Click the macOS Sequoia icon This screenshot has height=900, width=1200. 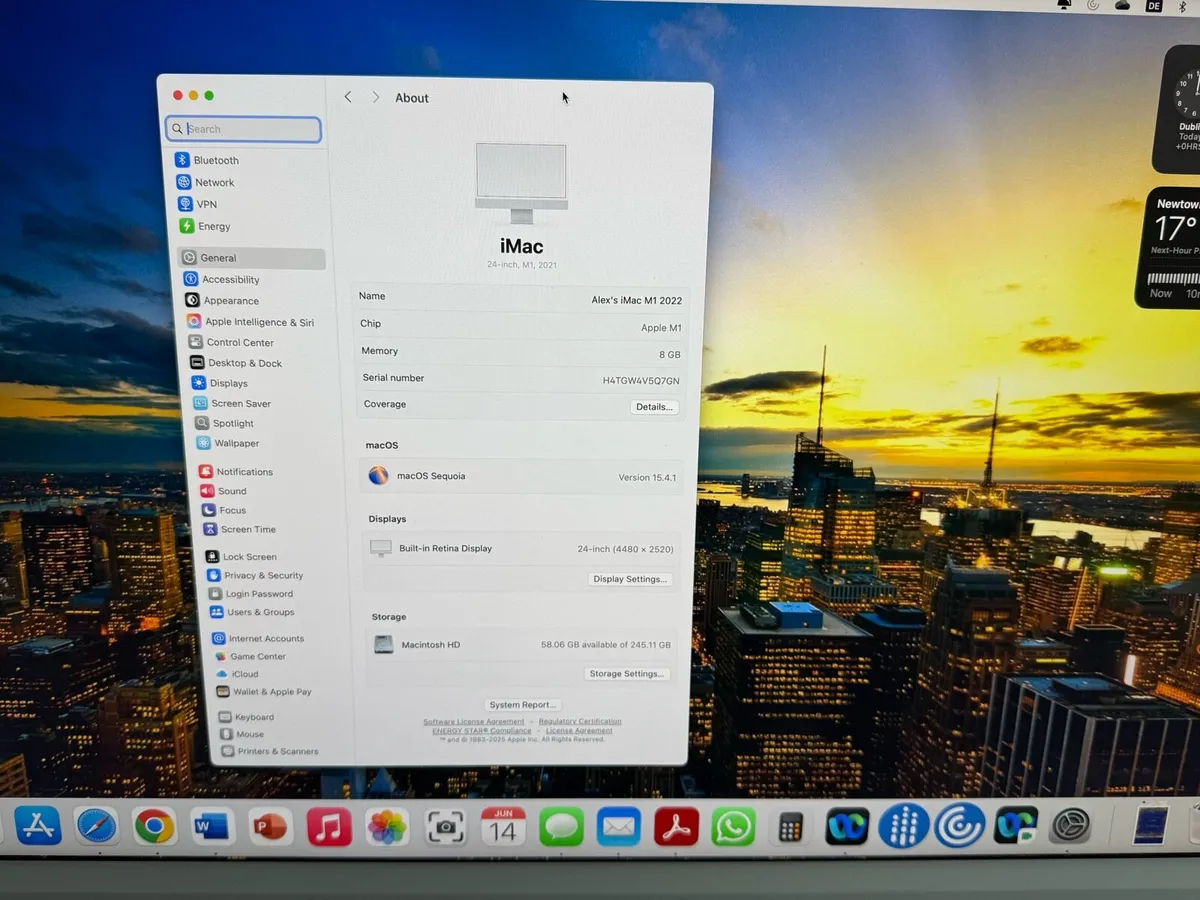click(379, 476)
